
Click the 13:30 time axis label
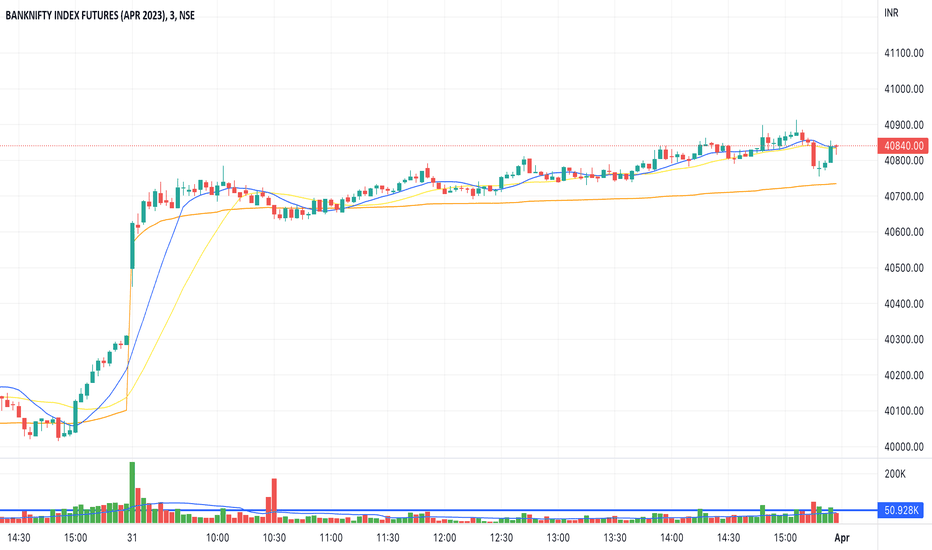tap(615, 538)
